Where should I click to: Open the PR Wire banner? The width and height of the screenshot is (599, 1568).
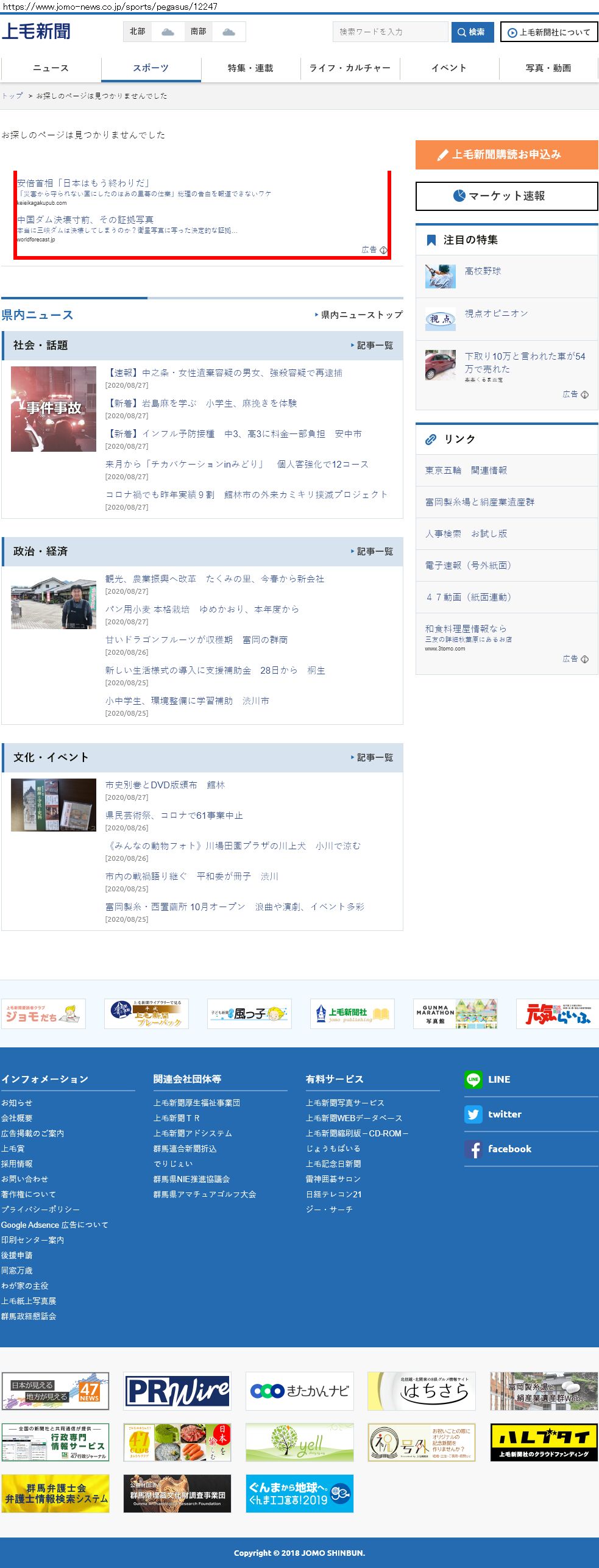pyautogui.click(x=177, y=1391)
